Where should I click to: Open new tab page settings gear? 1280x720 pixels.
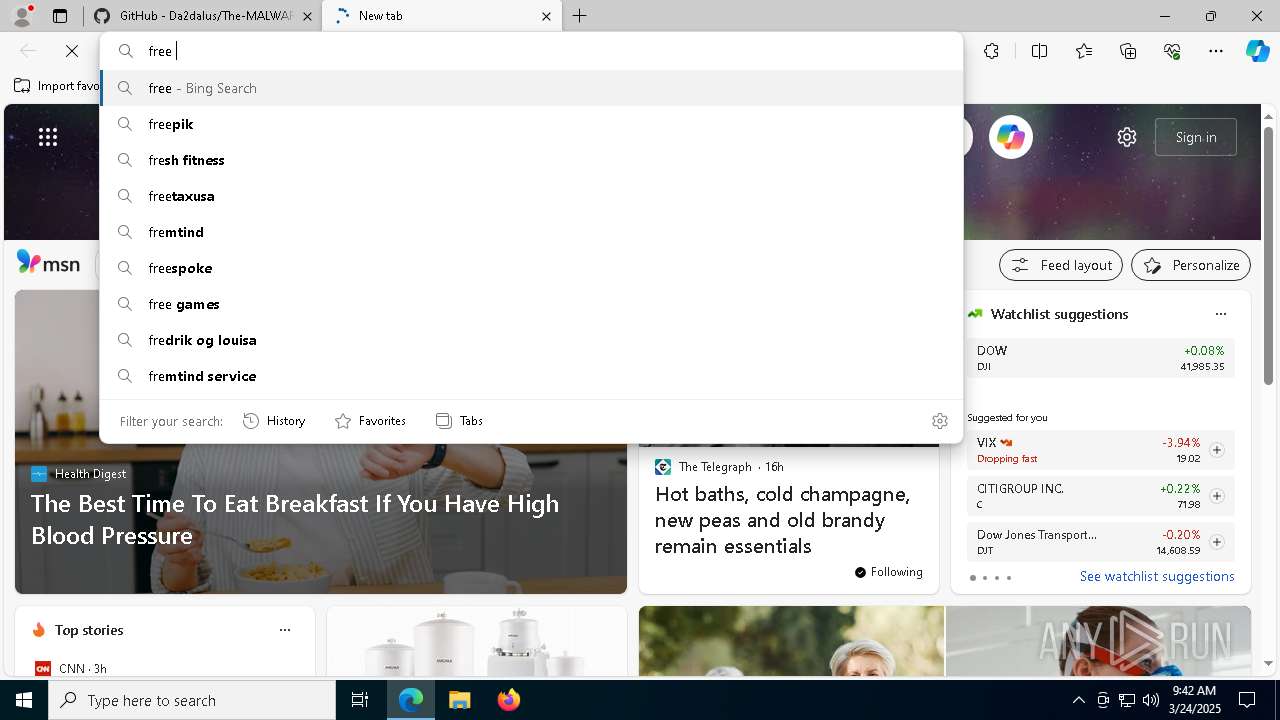1127,137
